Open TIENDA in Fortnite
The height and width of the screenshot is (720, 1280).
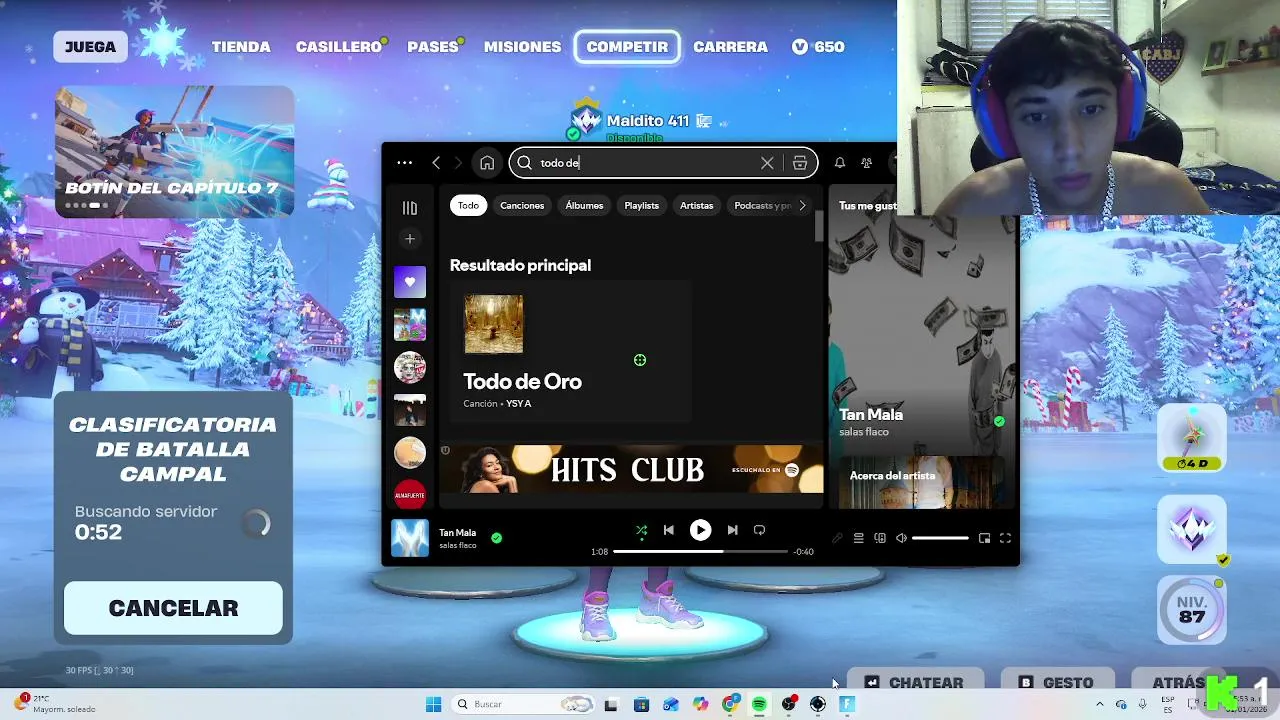tap(241, 47)
